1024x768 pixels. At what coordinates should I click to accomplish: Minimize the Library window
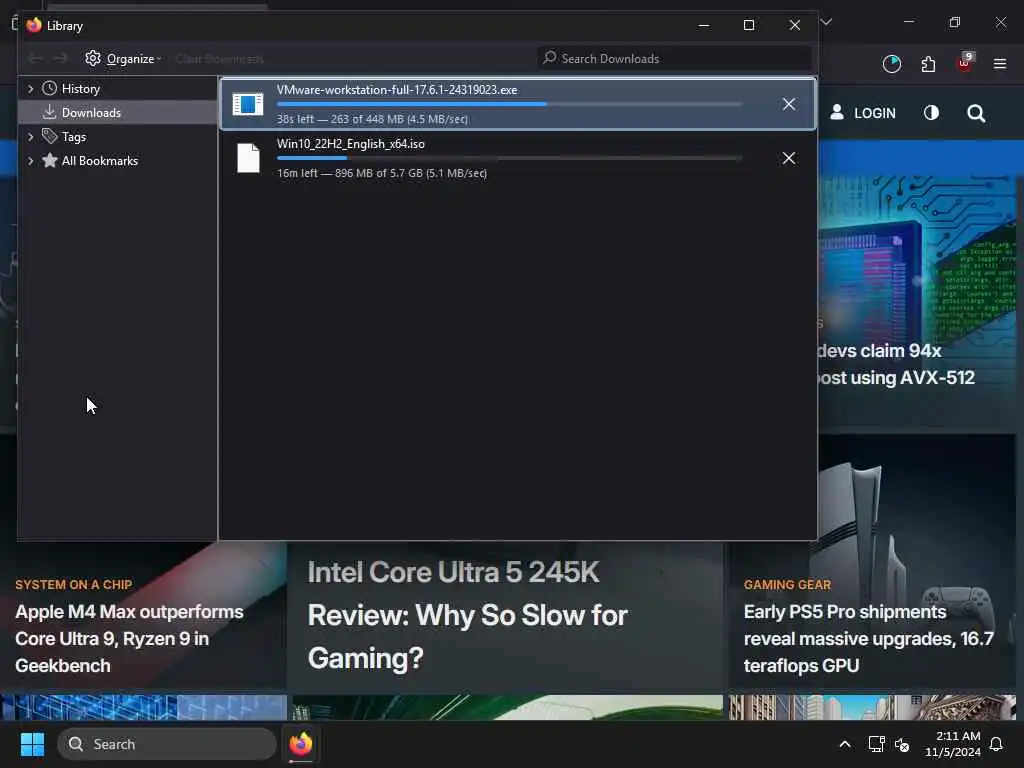703,25
